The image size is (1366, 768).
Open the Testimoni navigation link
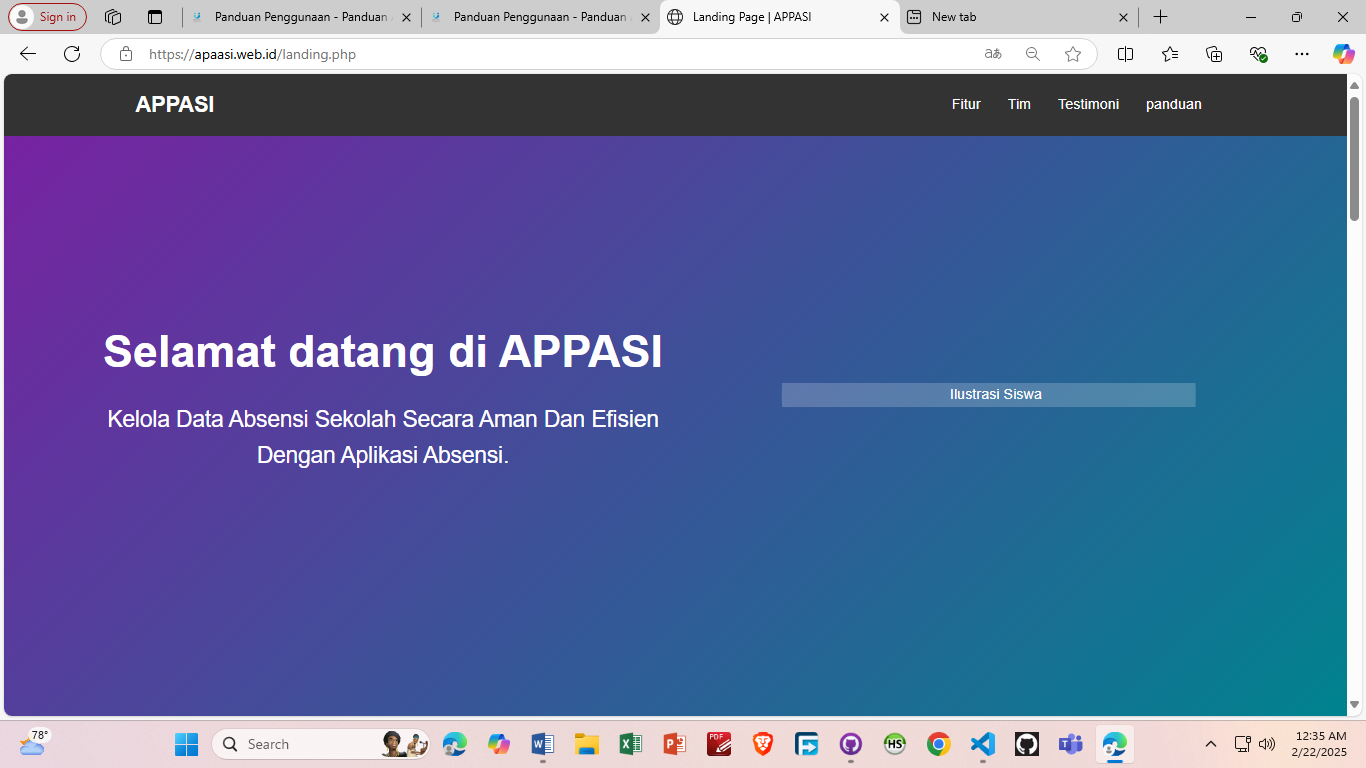click(1088, 104)
